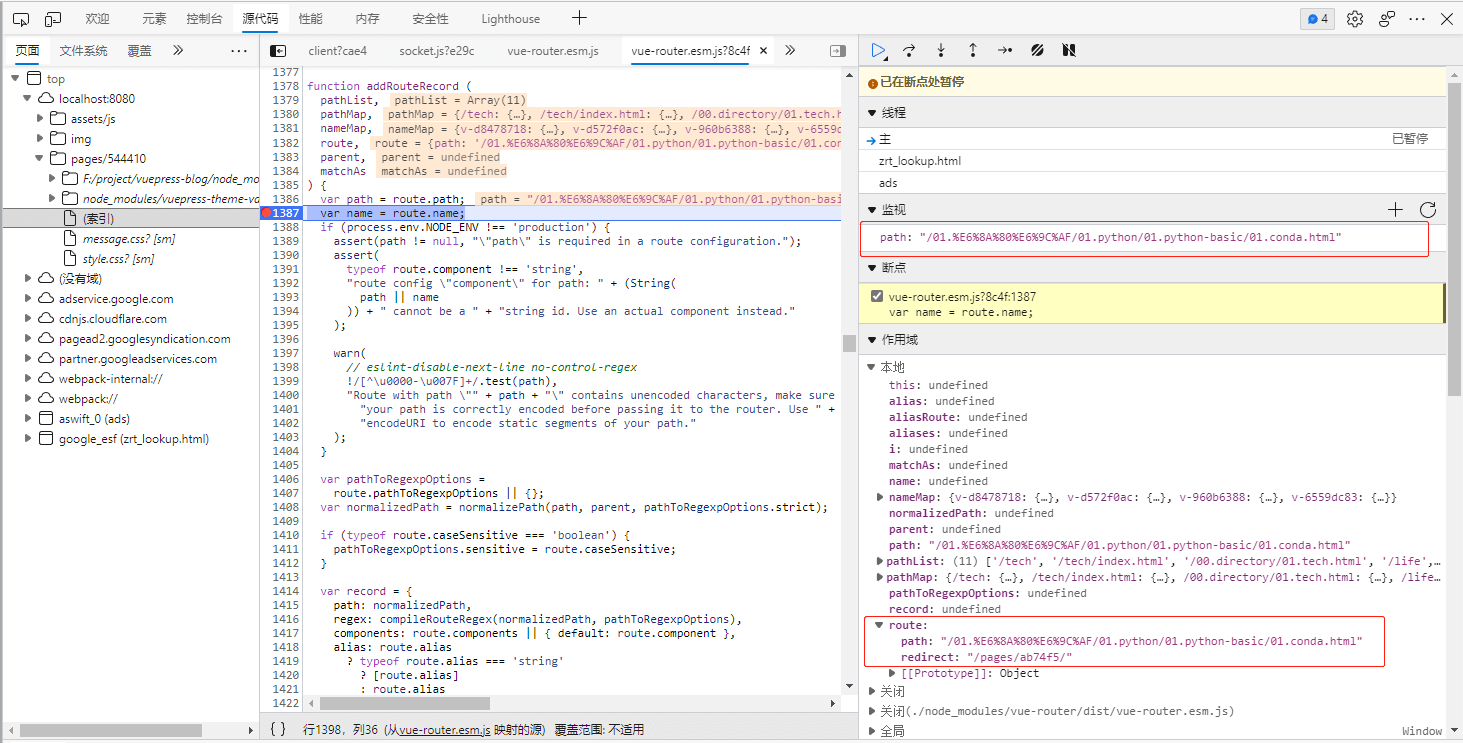This screenshot has height=743, width=1463.
Task: Remove breakpoint marker on line 1387
Action: [267, 213]
